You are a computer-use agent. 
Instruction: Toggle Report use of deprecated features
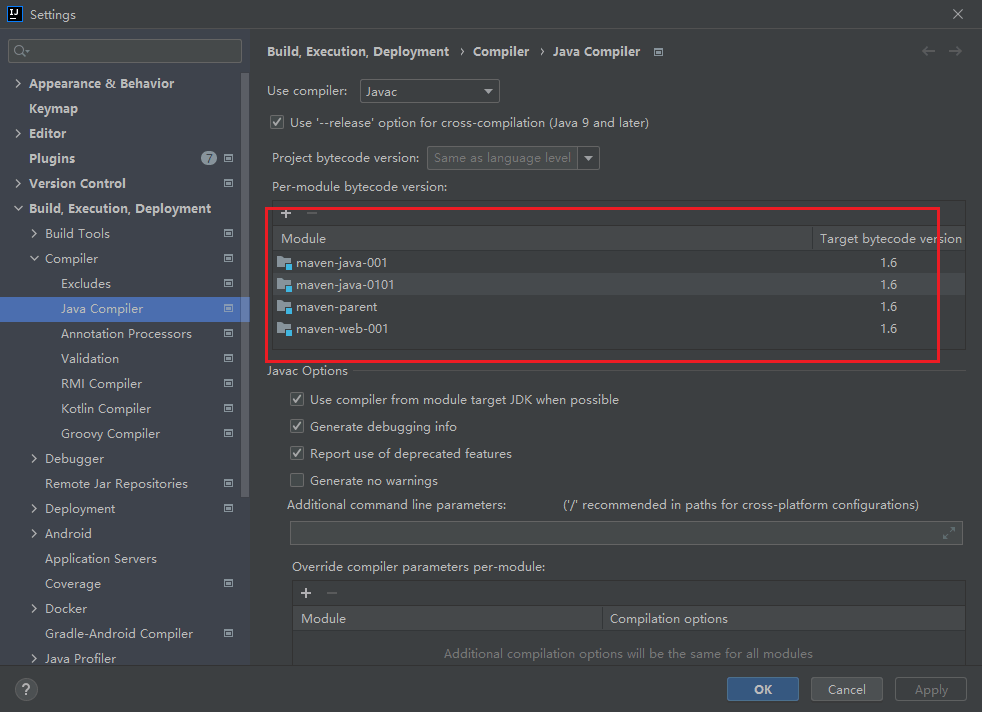click(x=297, y=453)
